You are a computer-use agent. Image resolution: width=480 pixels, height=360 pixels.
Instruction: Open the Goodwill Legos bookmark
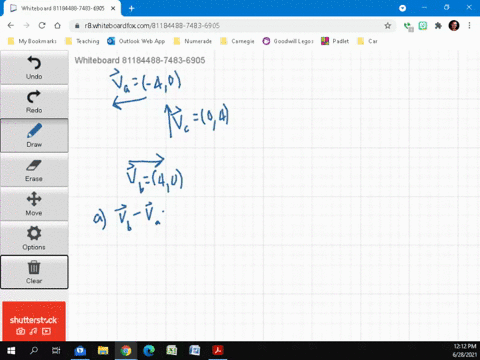[288, 41]
